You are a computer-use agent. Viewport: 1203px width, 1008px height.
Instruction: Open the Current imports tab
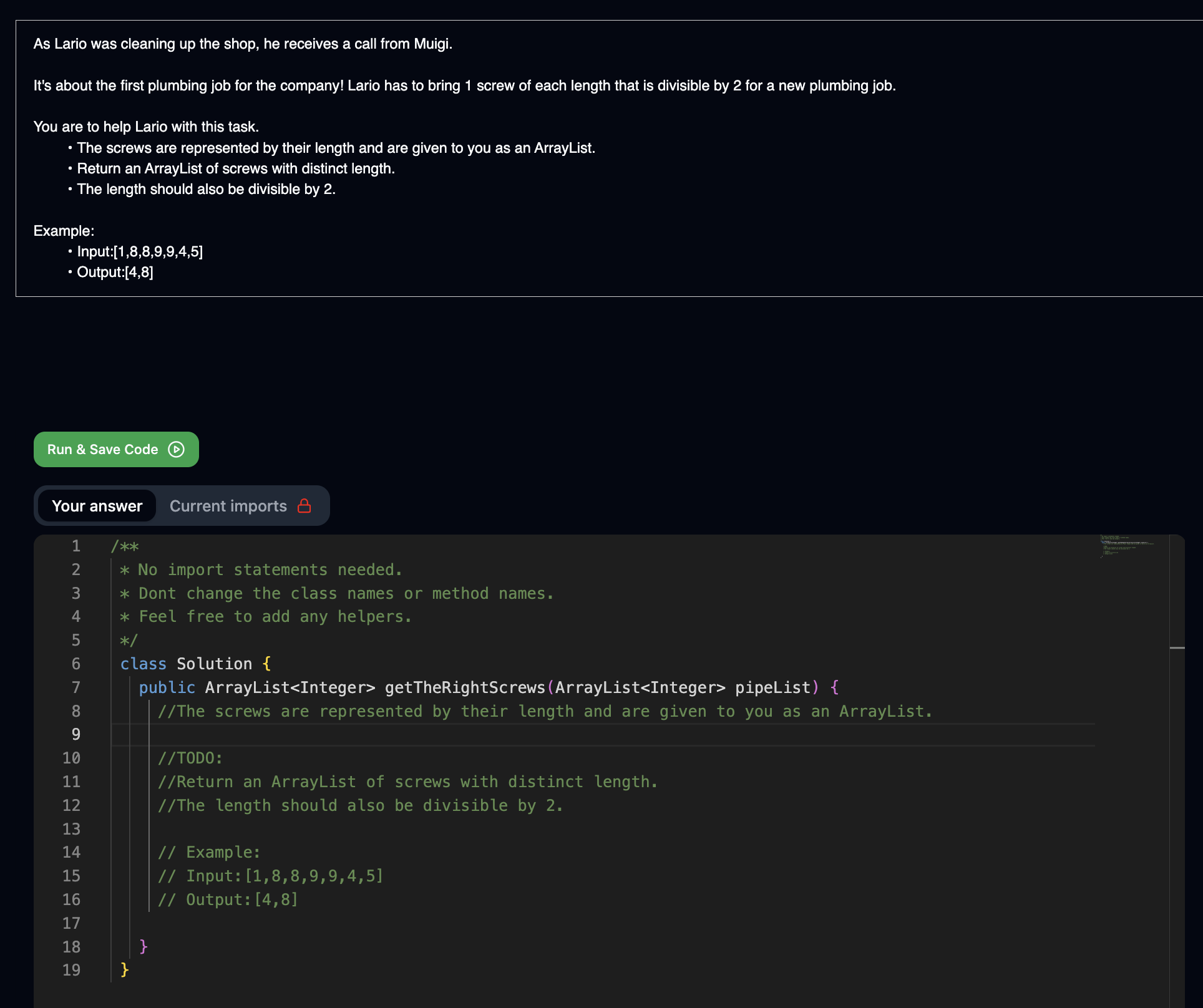point(228,506)
